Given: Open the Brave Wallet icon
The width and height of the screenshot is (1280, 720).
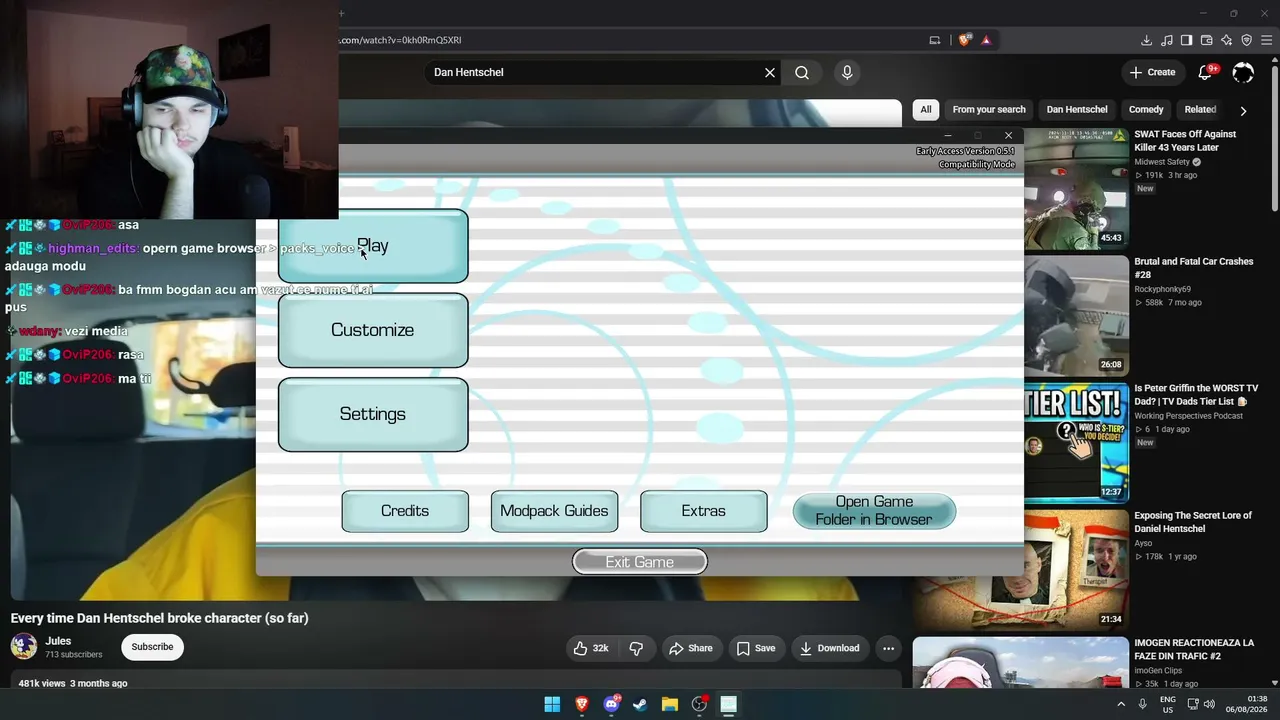Looking at the screenshot, I should tap(1206, 40).
